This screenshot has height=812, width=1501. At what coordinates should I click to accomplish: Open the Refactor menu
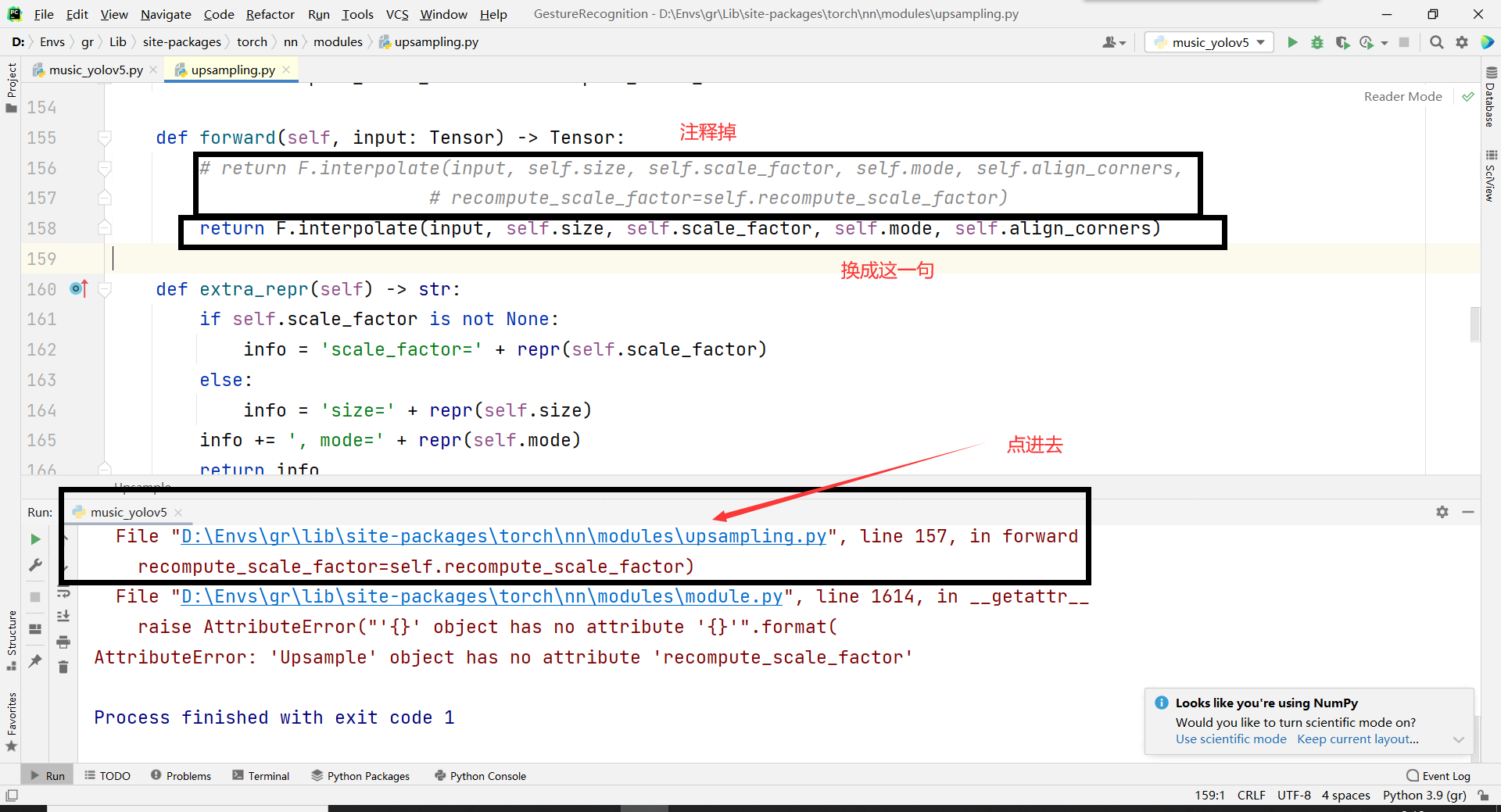(270, 14)
